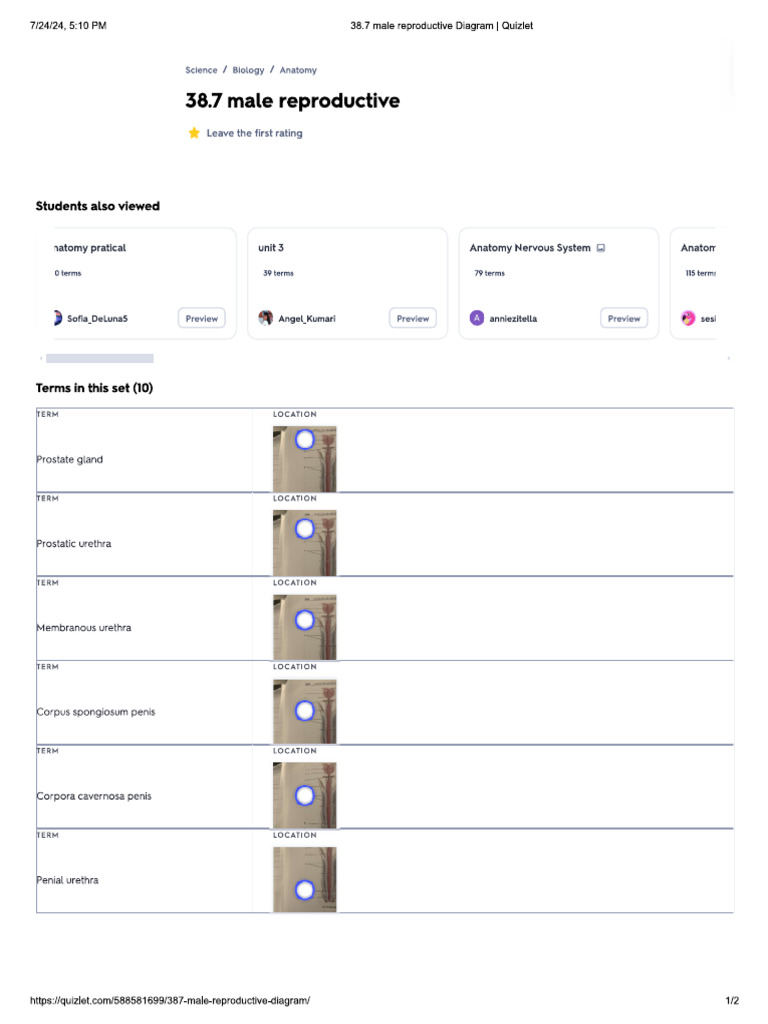The image size is (768, 1024).
Task: Open Corpora cavernosa penis location image
Action: (x=305, y=795)
